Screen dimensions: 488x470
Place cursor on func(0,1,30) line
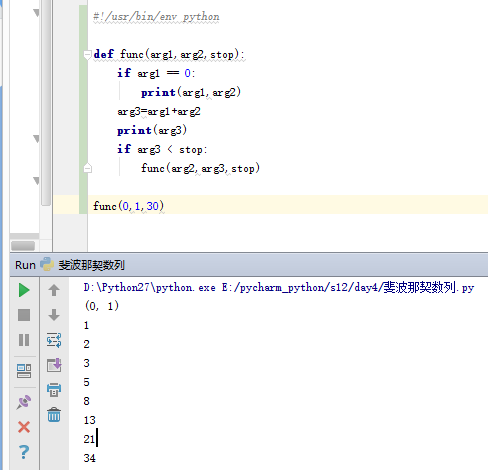(x=128, y=206)
